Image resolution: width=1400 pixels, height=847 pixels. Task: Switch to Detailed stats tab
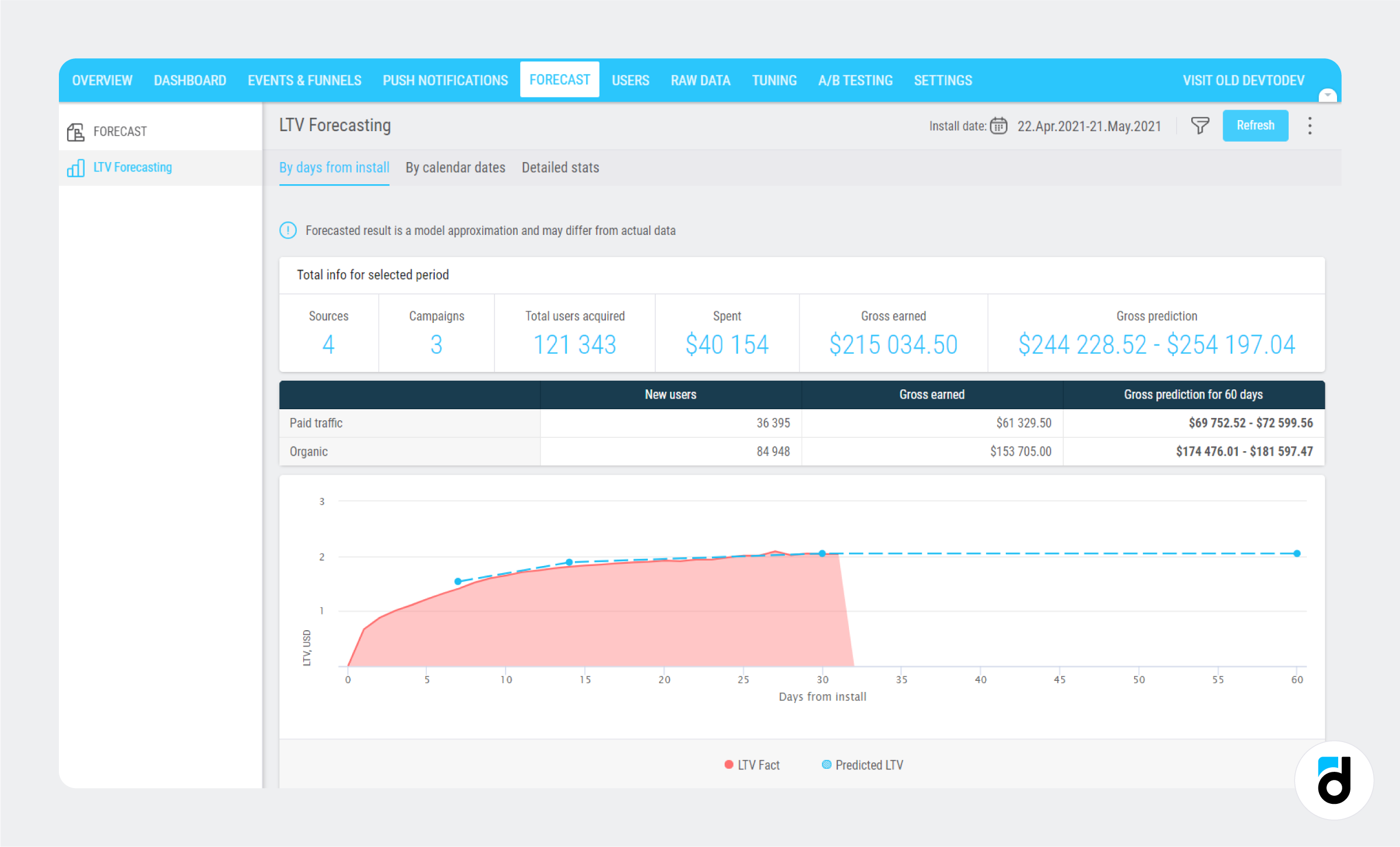coord(559,168)
